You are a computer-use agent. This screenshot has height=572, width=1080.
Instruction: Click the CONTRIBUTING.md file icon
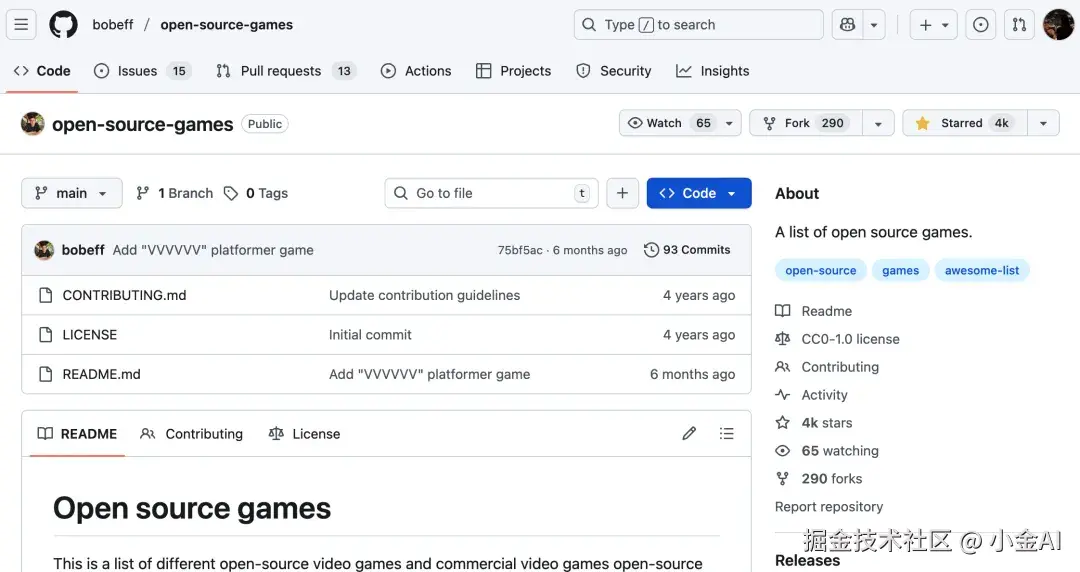tap(45, 296)
